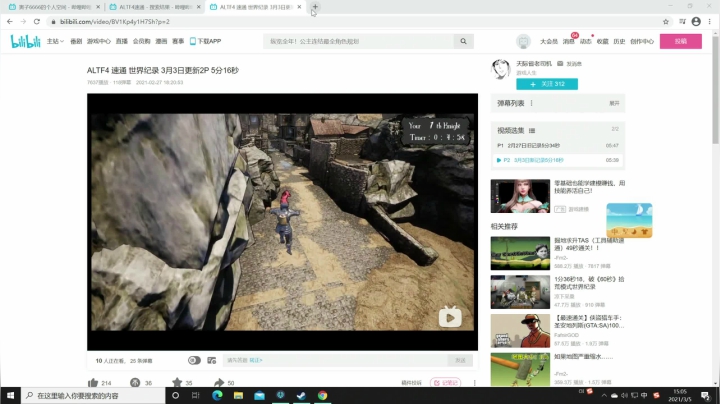Open 收藏 favorites in header

[602, 41]
